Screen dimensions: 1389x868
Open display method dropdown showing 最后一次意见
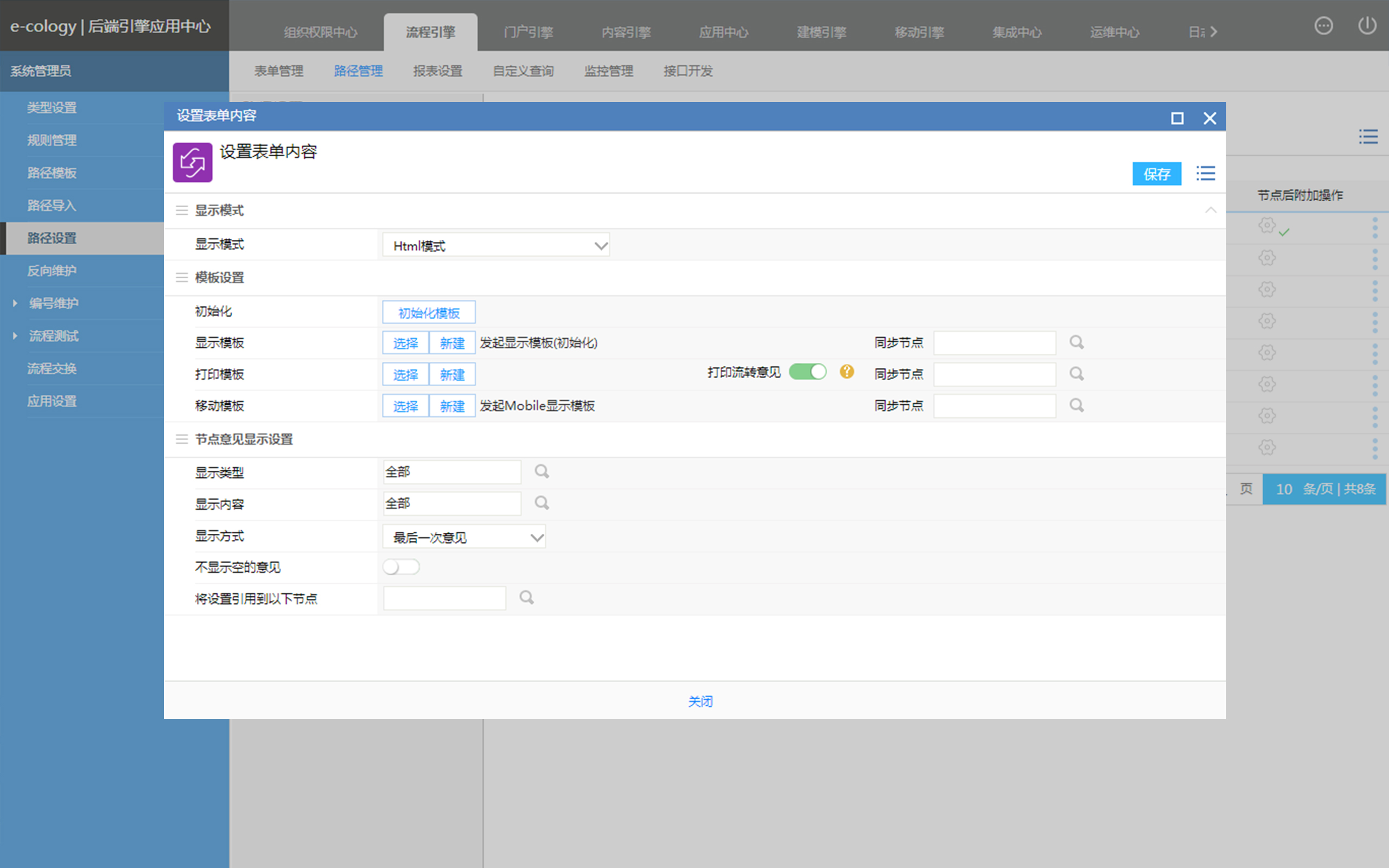click(x=464, y=537)
